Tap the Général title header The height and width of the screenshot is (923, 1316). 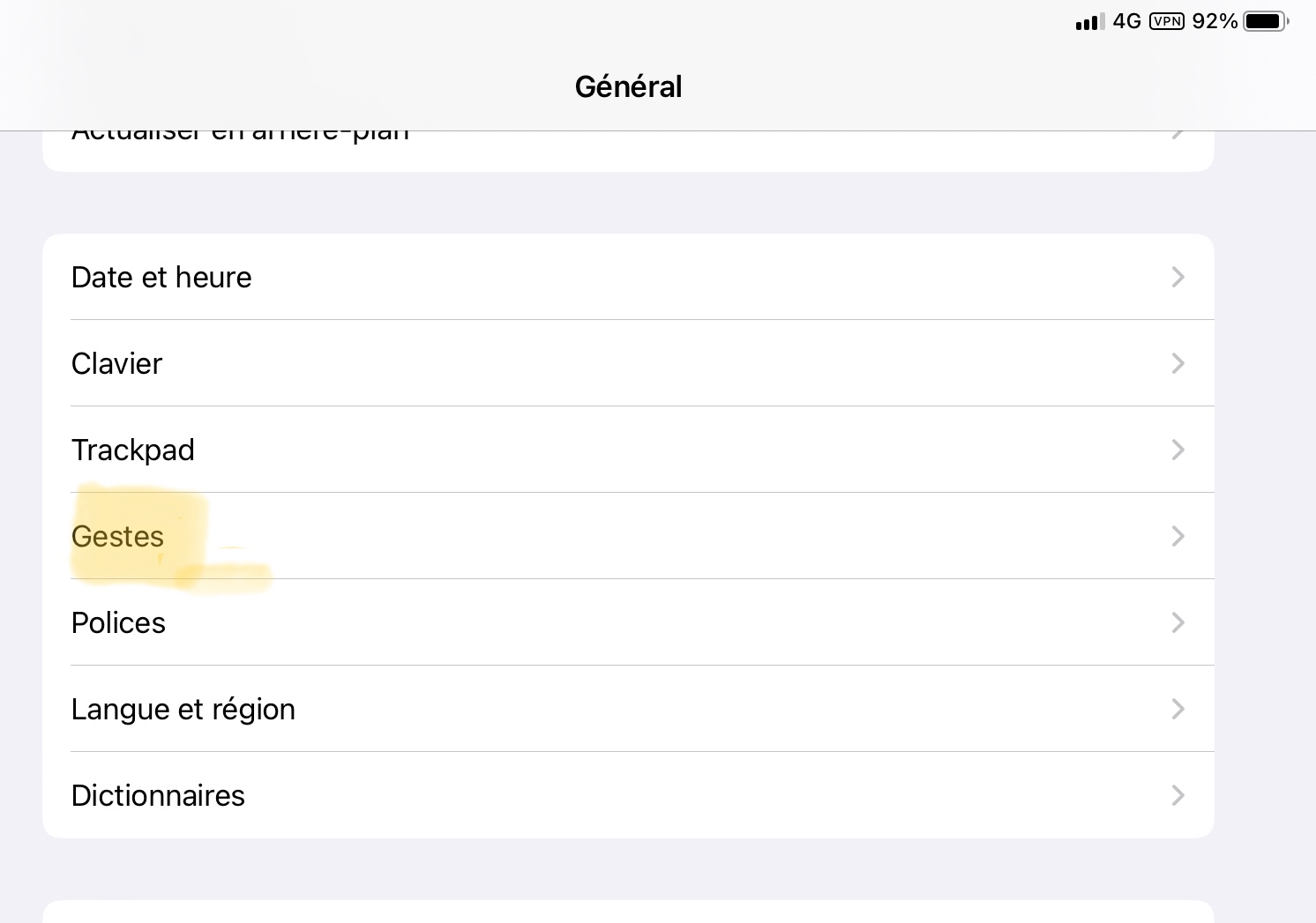(x=628, y=86)
